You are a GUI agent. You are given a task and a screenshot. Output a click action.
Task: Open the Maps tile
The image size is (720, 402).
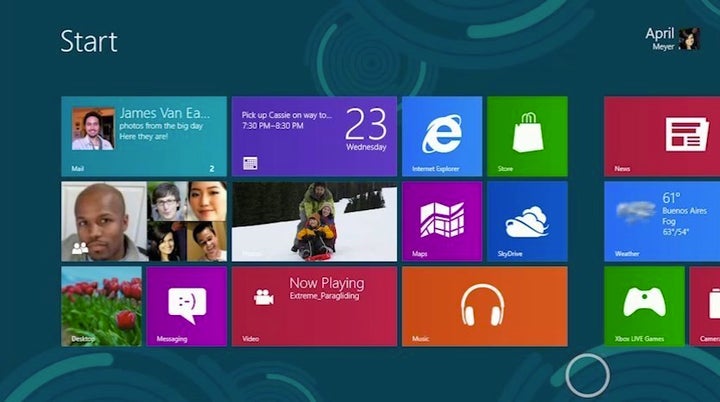coord(442,221)
